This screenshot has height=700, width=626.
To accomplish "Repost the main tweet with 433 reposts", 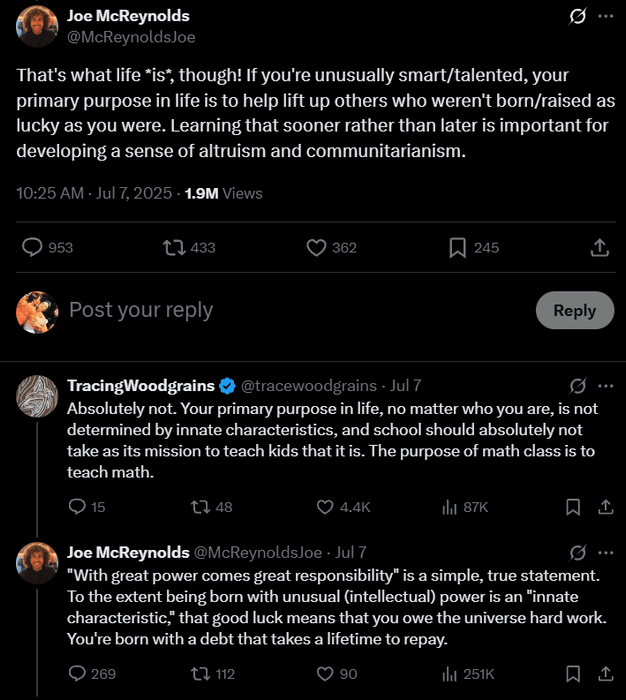I will [x=175, y=247].
